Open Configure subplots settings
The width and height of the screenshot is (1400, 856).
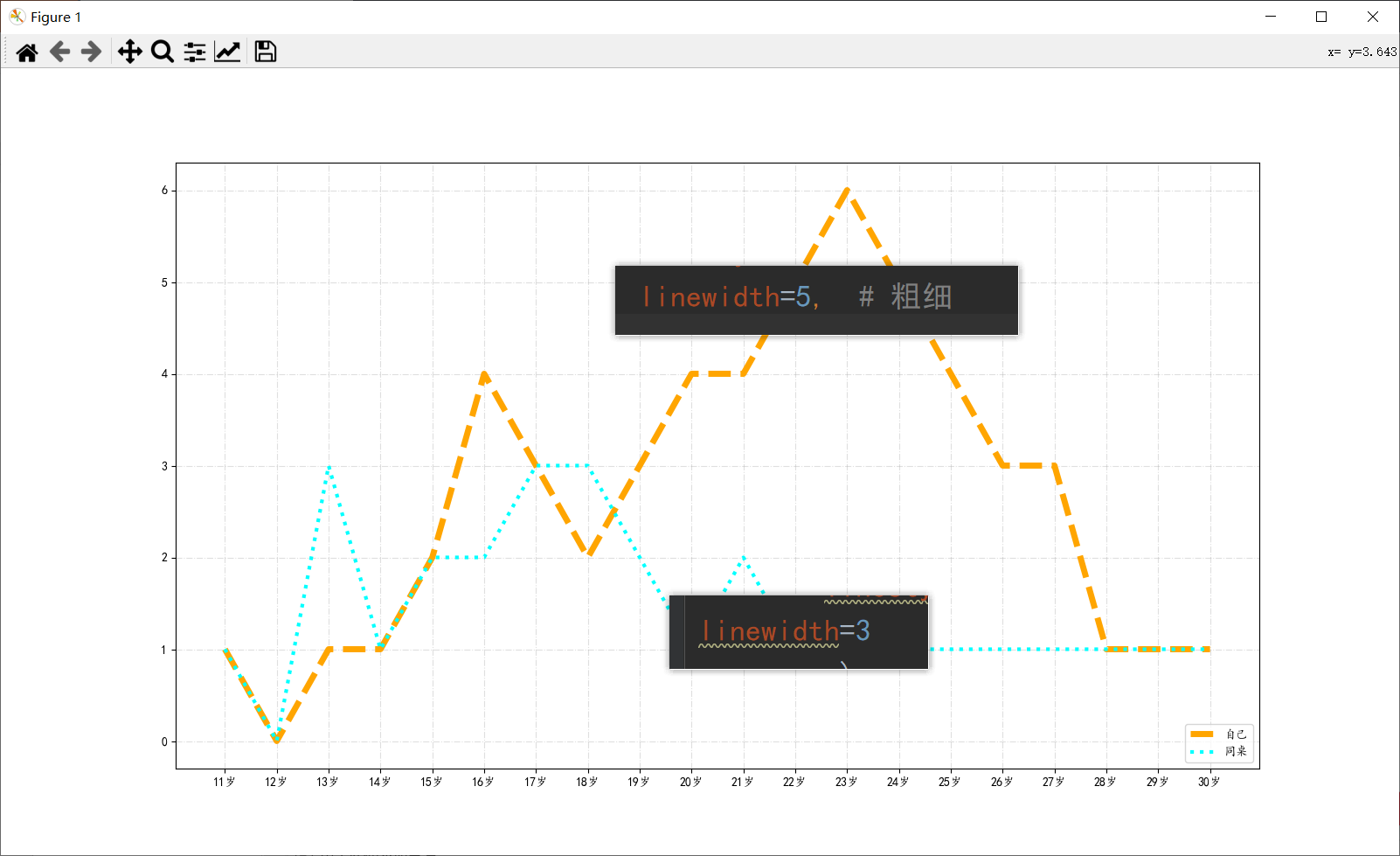(195, 52)
